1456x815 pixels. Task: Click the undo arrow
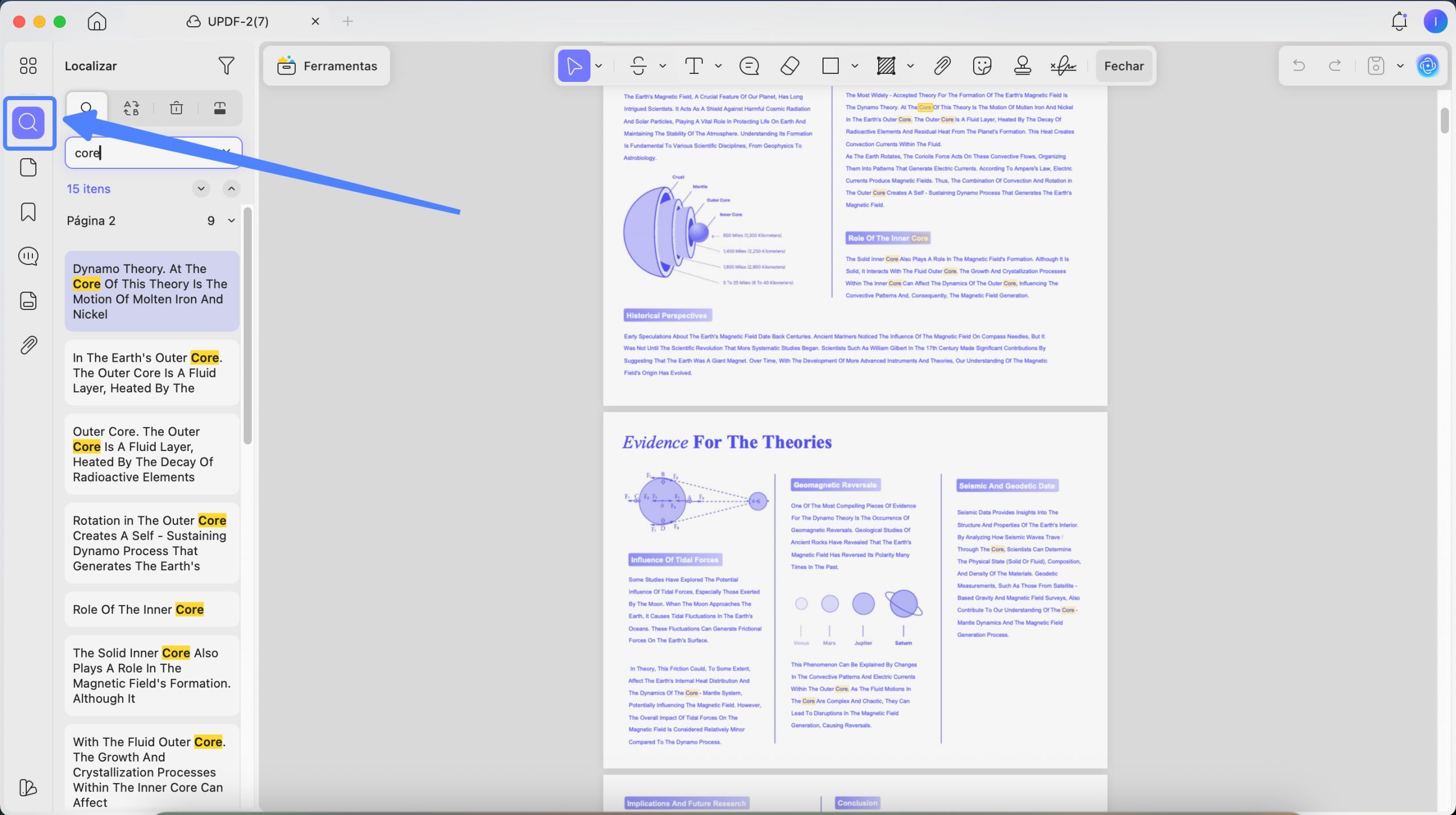pos(1298,66)
